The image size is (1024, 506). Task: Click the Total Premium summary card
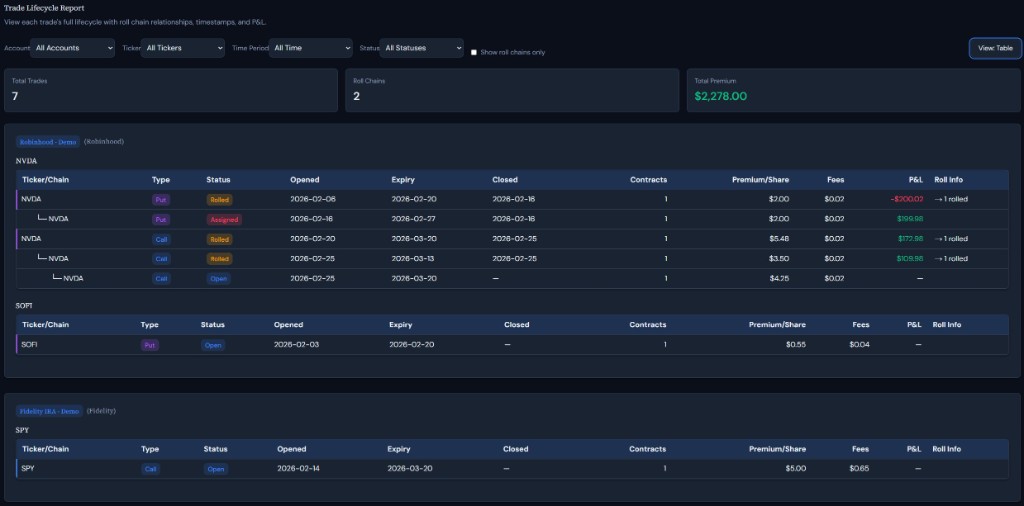[848, 90]
